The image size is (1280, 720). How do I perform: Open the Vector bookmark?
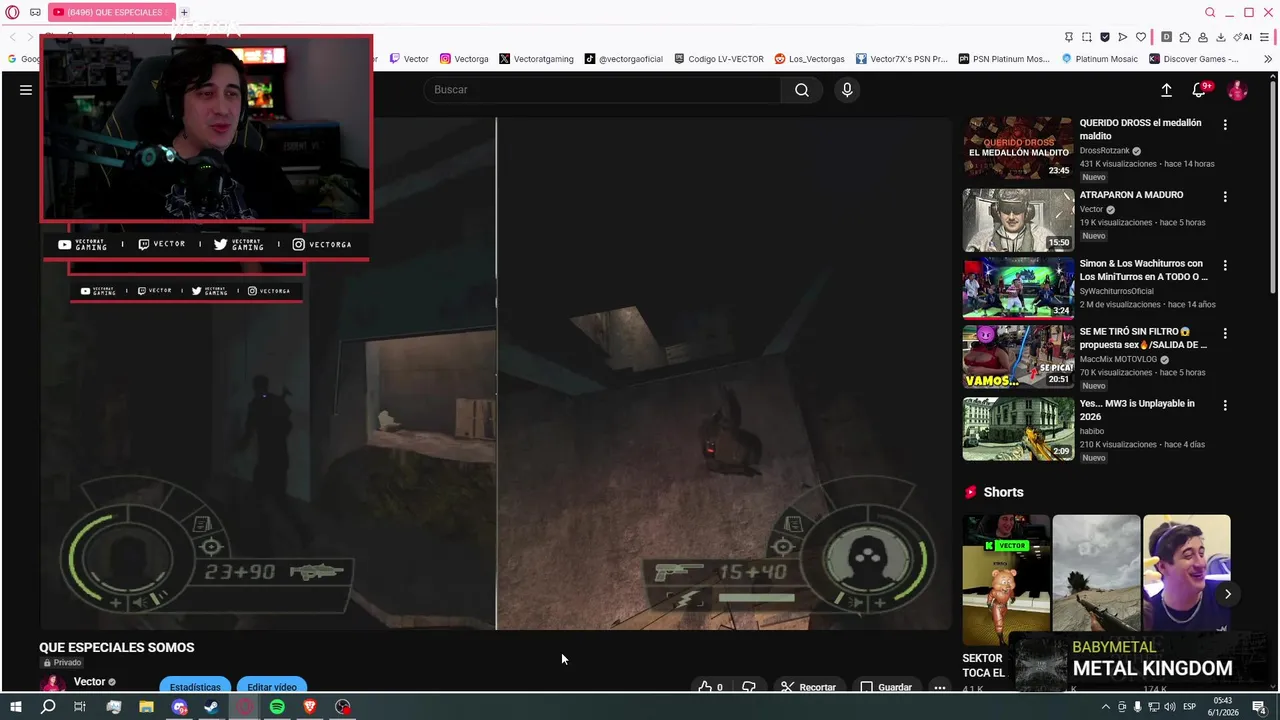409,59
